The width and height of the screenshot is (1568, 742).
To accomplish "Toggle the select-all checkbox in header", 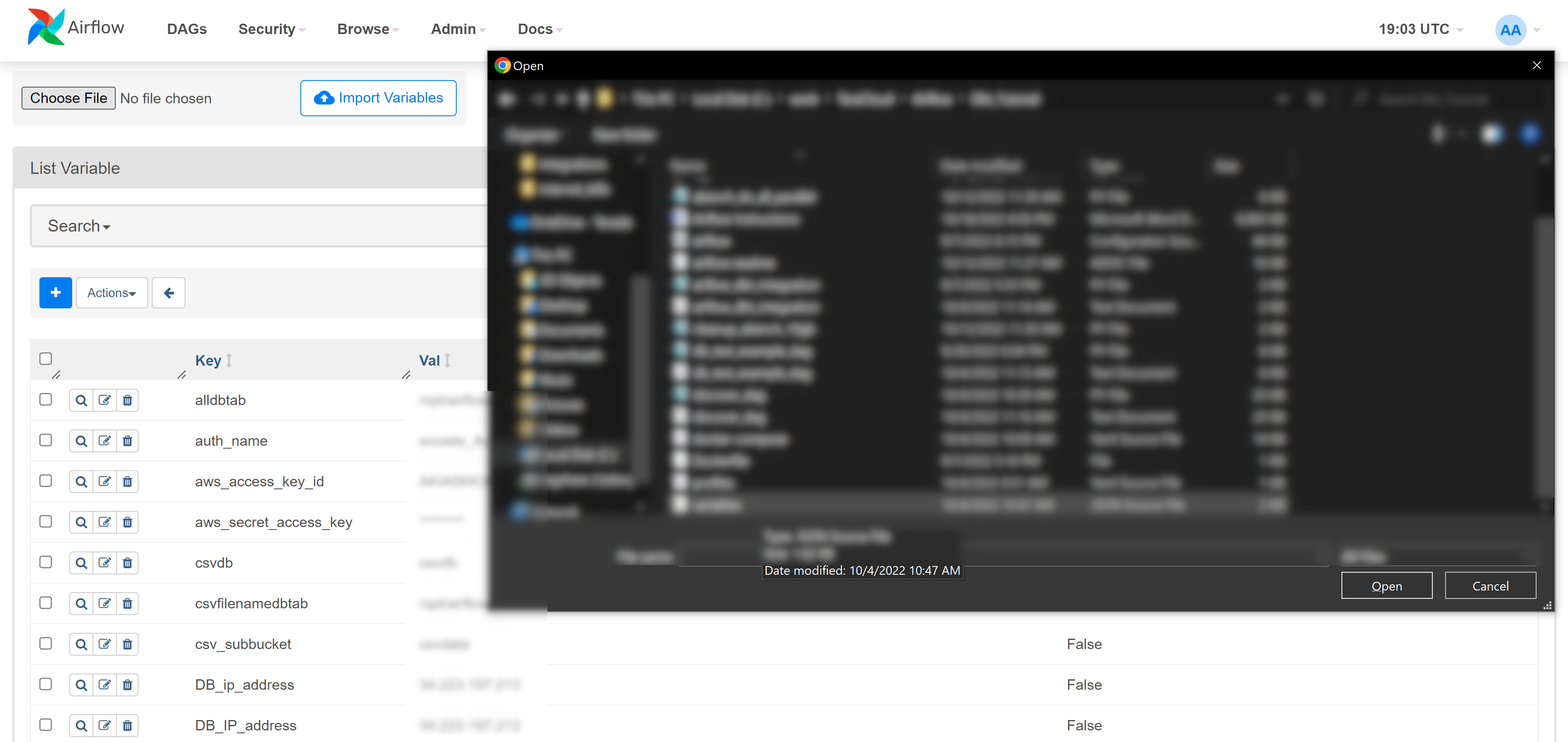I will (x=46, y=358).
